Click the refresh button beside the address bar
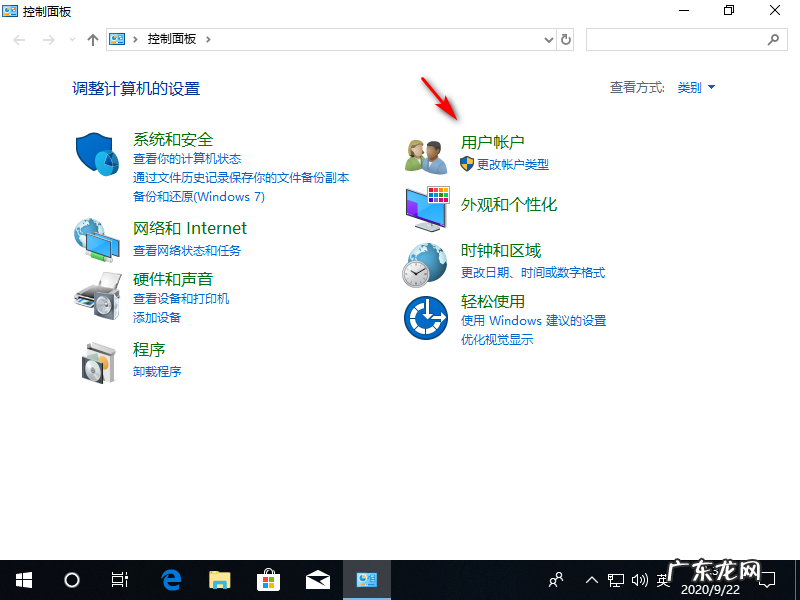 [565, 39]
